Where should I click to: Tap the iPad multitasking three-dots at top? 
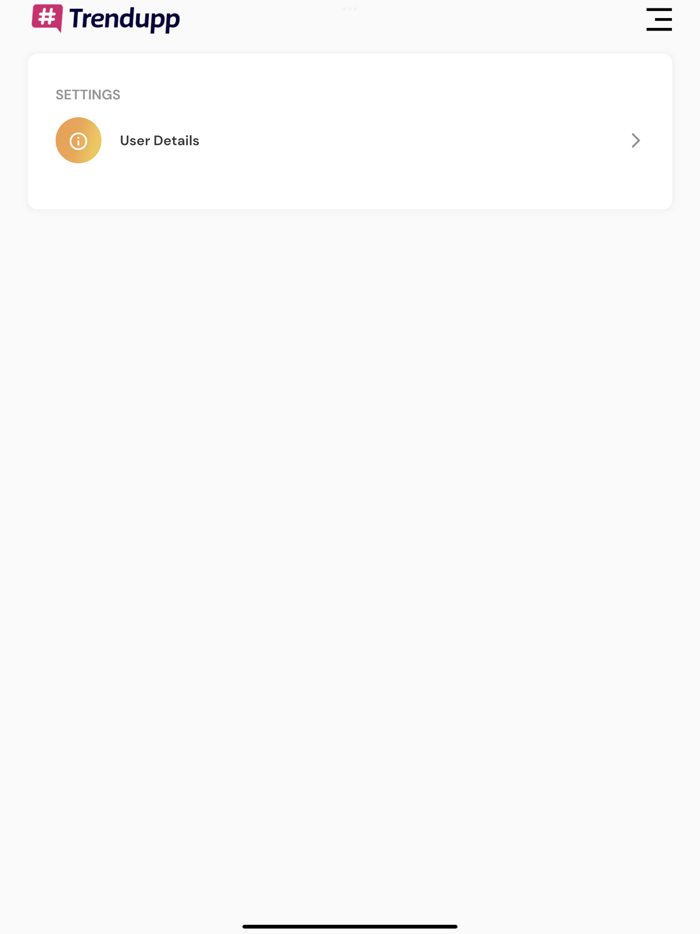(x=350, y=9)
